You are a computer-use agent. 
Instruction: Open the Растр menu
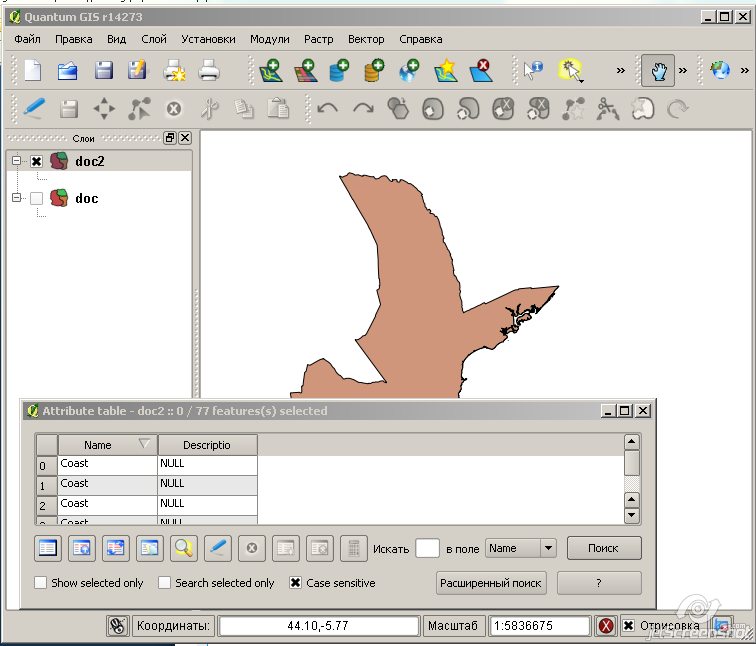click(318, 39)
